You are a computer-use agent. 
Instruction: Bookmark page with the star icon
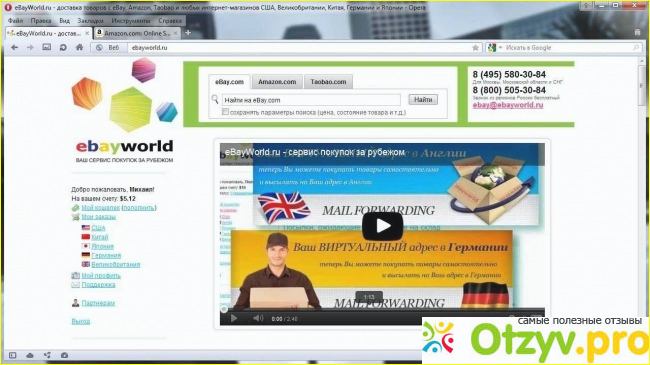[x=475, y=48]
